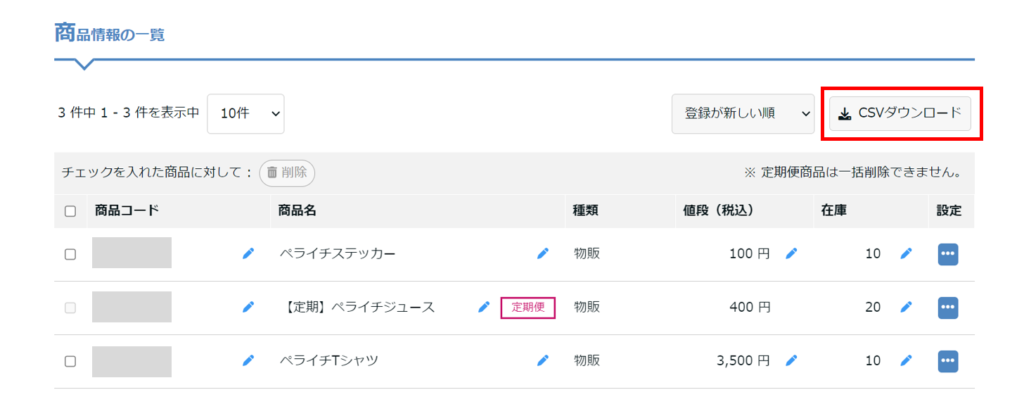The width and height of the screenshot is (1024, 416).
Task: Edit product code of ペライチステッカー row
Action: (248, 254)
